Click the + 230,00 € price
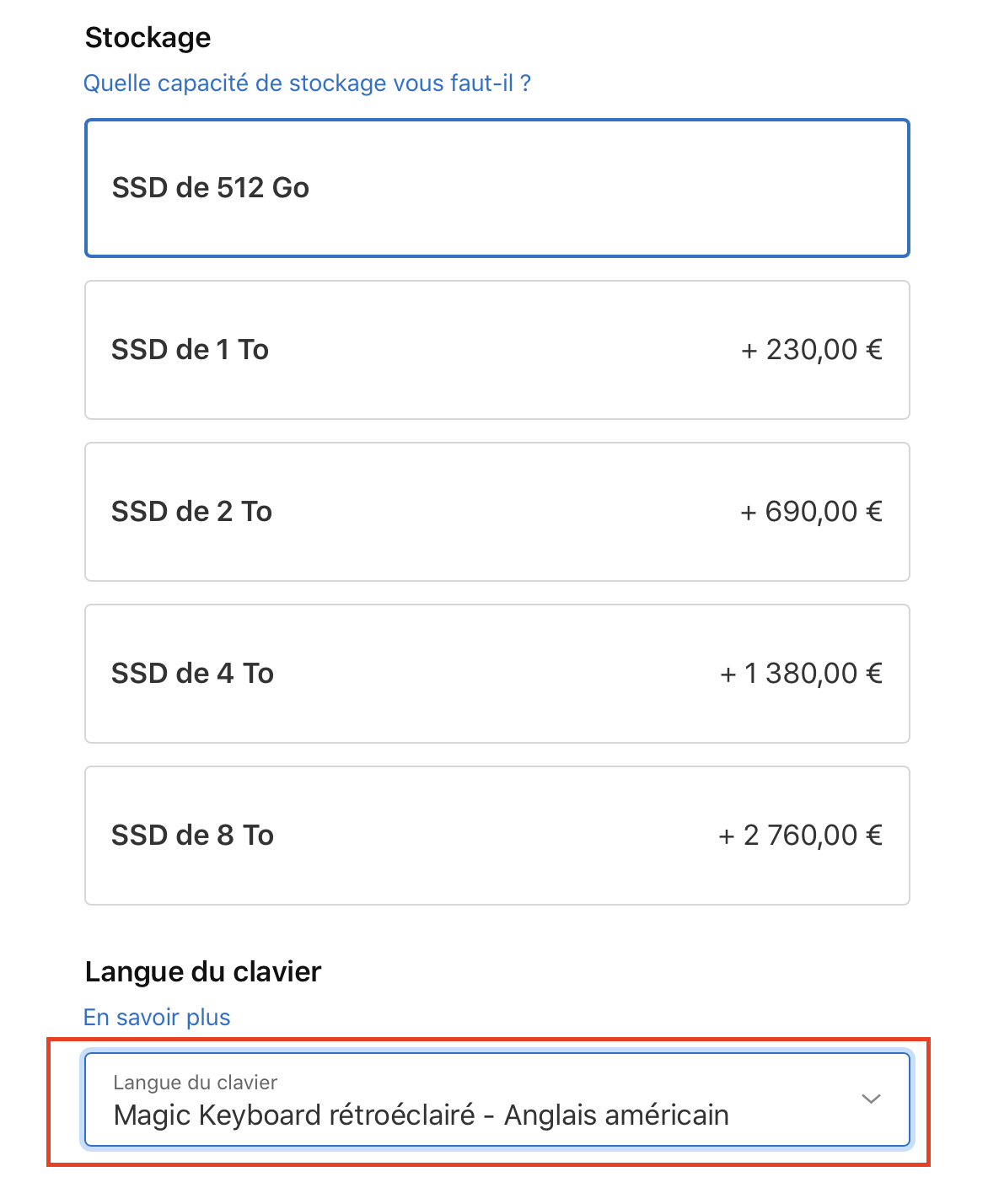This screenshot has width=988, height=1204. click(811, 350)
